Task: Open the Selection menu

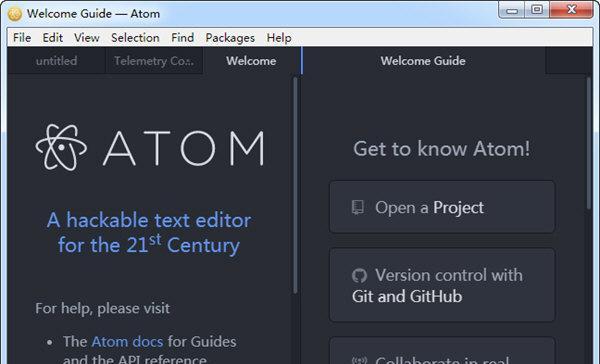Action: coord(135,38)
